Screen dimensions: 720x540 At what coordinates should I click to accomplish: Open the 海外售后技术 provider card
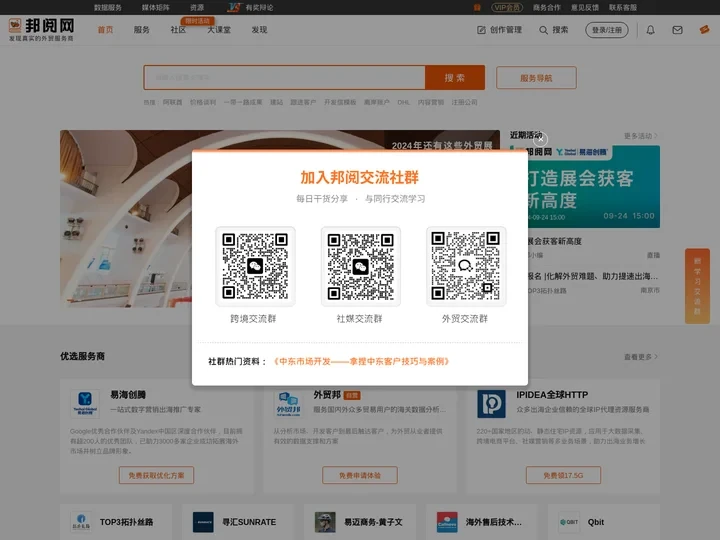click(x=482, y=522)
